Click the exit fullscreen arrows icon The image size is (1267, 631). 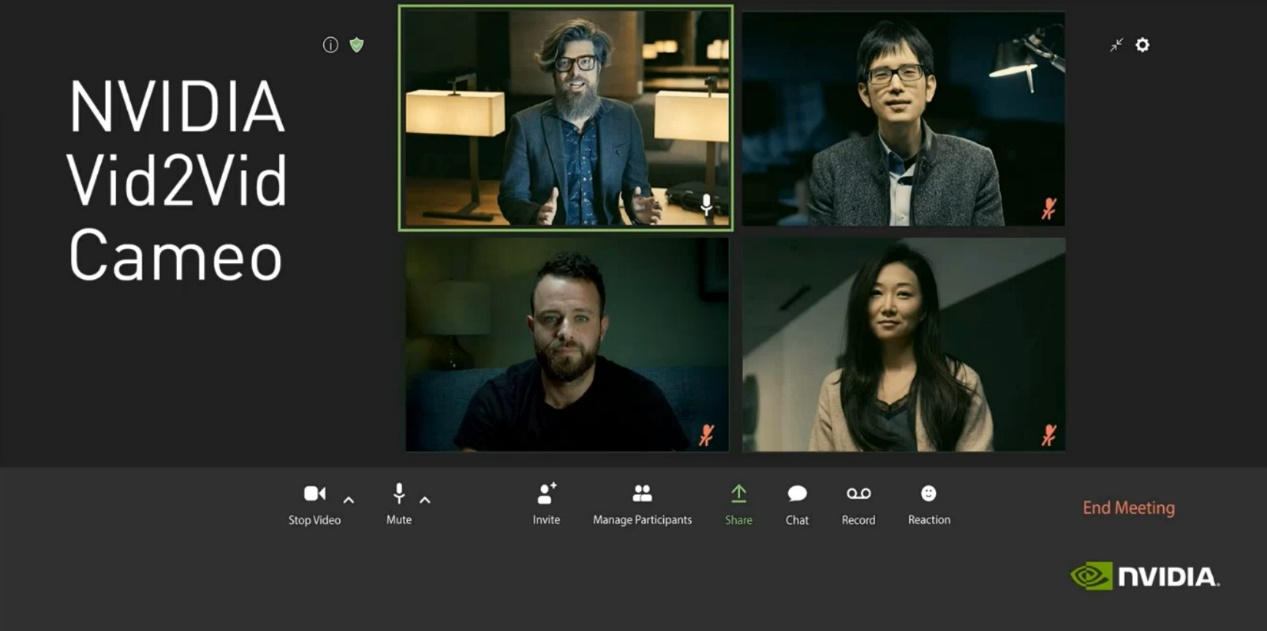click(x=1116, y=45)
